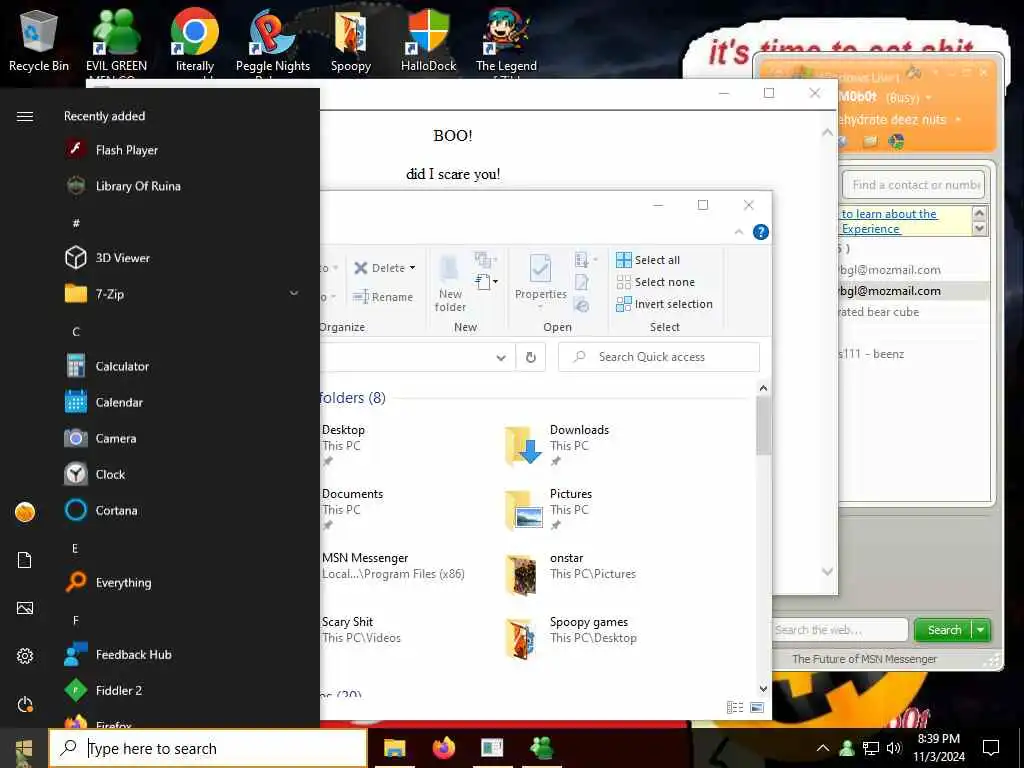
Task: Click Delete in Explorer ribbon
Action: (x=384, y=268)
